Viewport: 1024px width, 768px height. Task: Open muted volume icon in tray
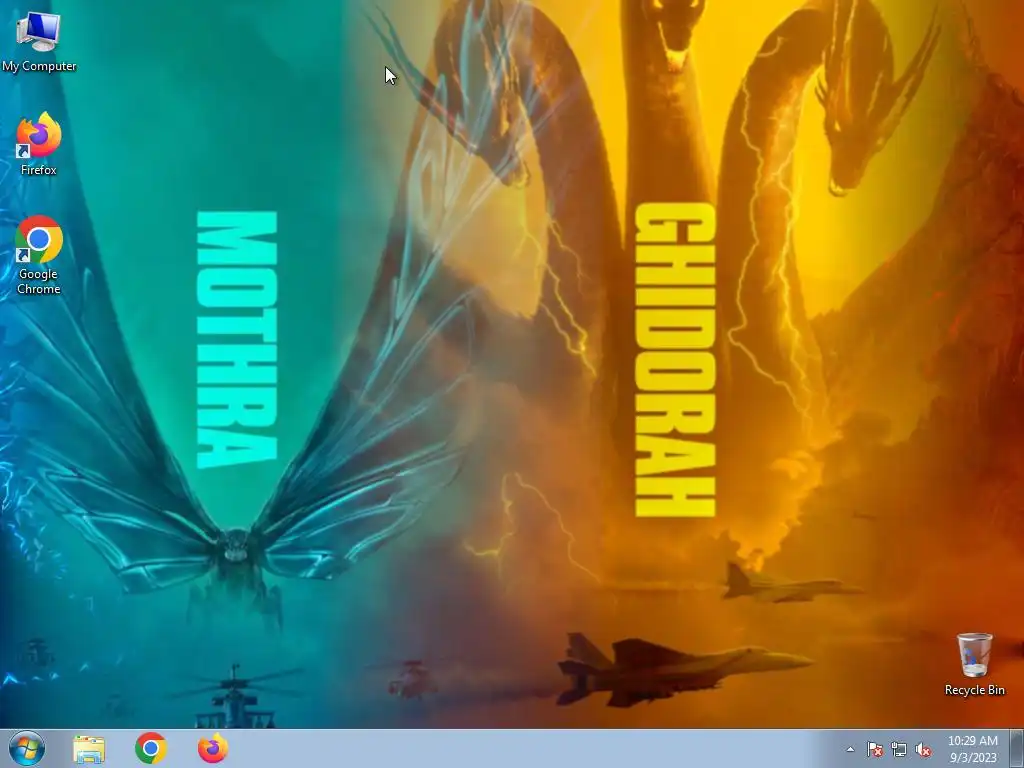coord(923,749)
